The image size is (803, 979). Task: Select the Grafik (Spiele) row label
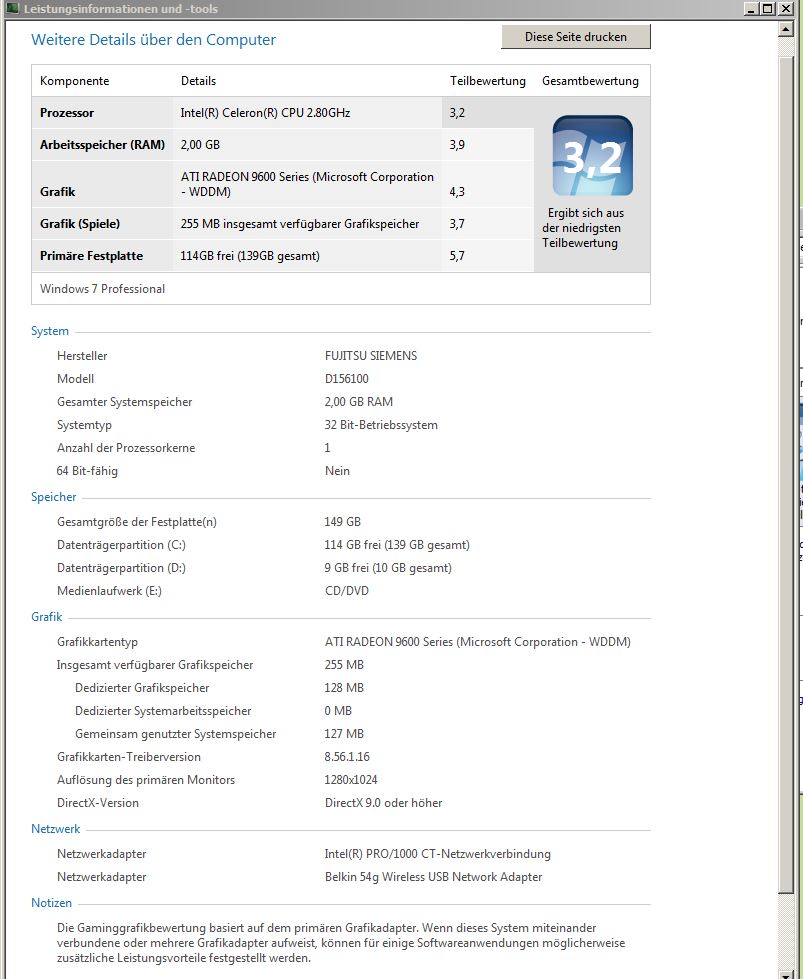[x=80, y=224]
